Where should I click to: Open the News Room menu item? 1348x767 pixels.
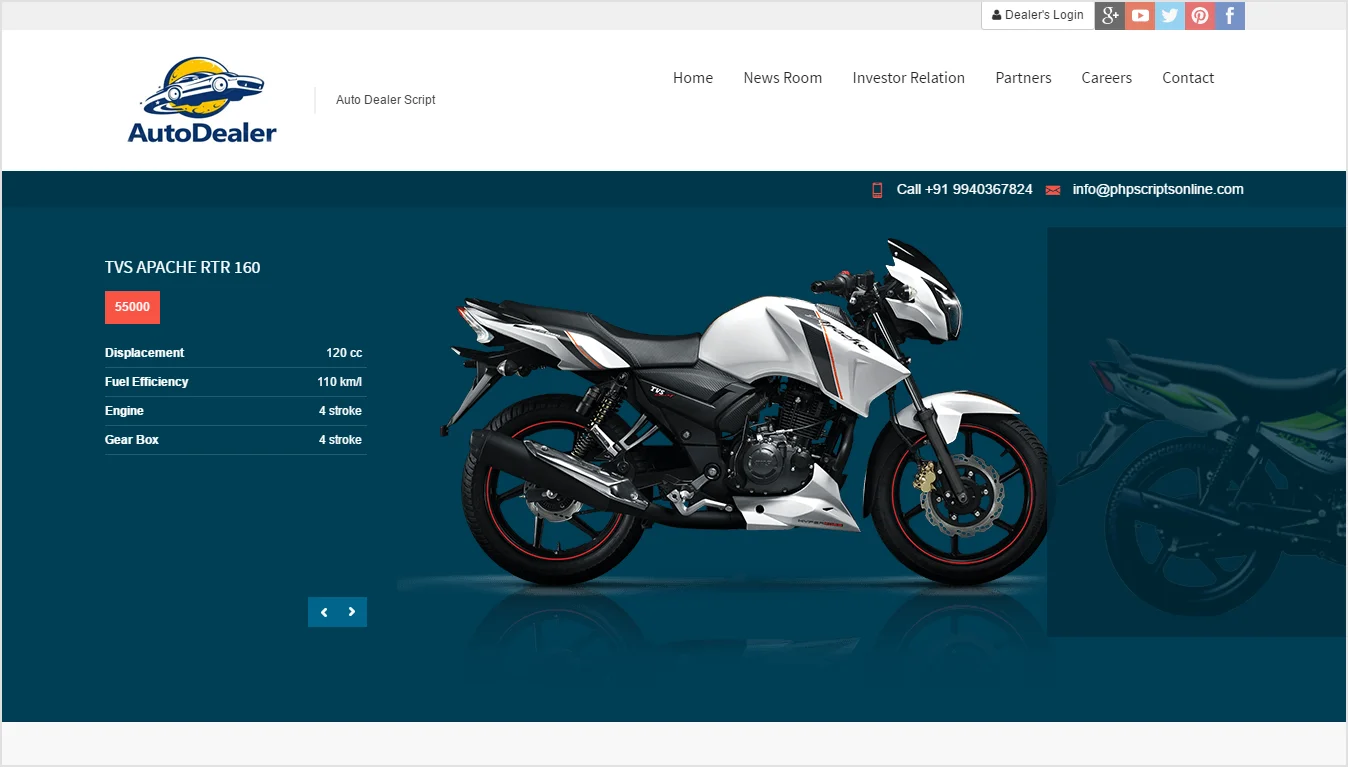783,78
